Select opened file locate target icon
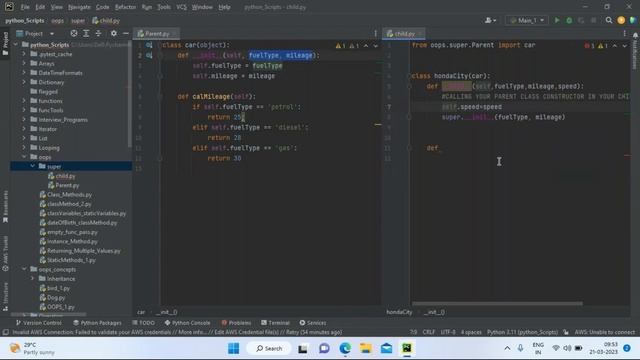Image resolution: width=640 pixels, height=360 pixels. point(74,33)
